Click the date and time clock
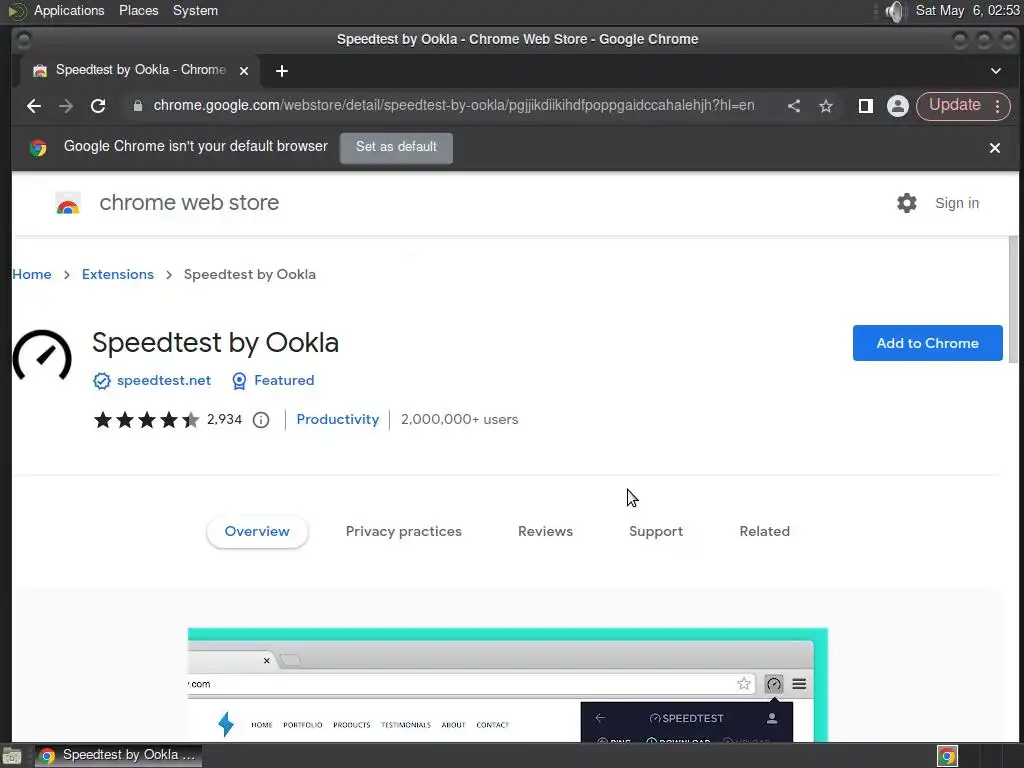Viewport: 1024px width, 768px height. pyautogui.click(x=967, y=10)
